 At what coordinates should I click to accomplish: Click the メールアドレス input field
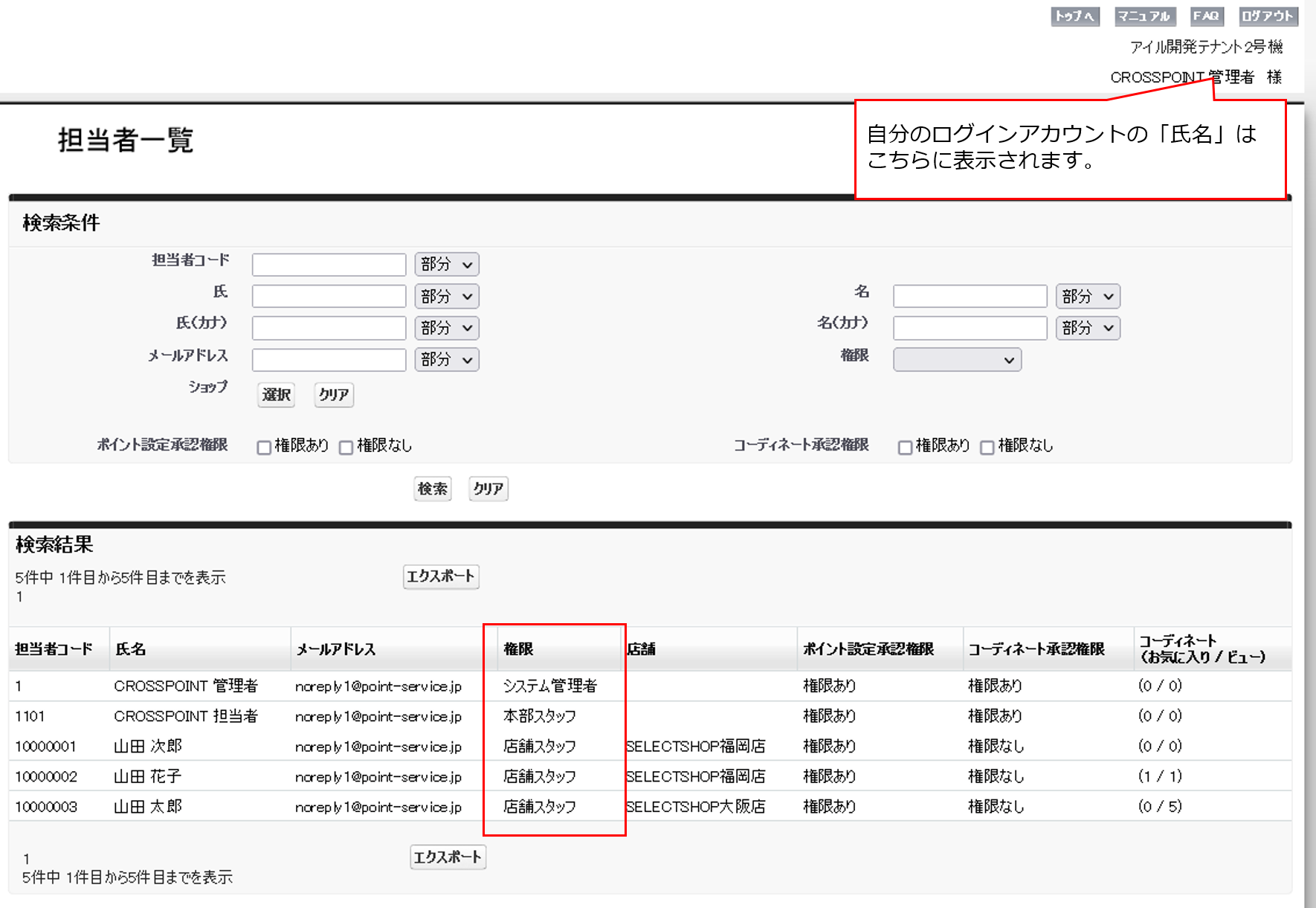[x=329, y=360]
